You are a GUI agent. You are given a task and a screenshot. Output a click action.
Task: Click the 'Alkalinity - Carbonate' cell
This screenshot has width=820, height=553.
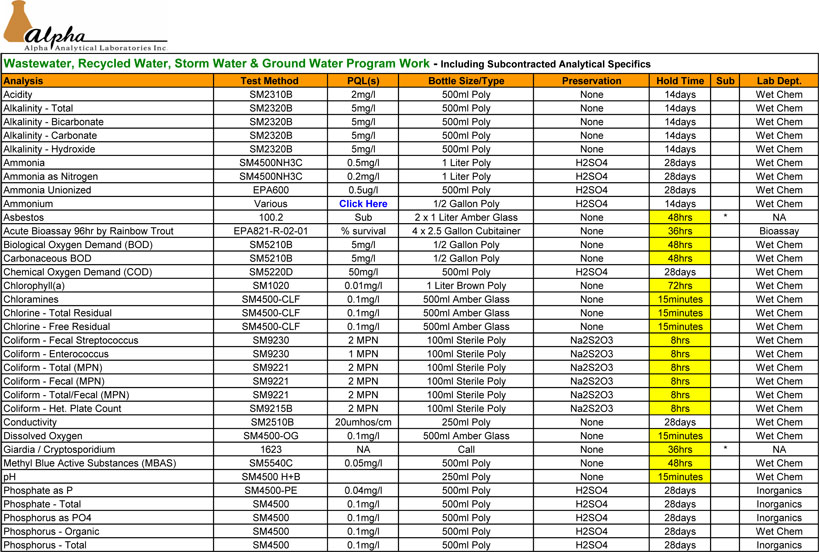pyautogui.click(x=107, y=136)
